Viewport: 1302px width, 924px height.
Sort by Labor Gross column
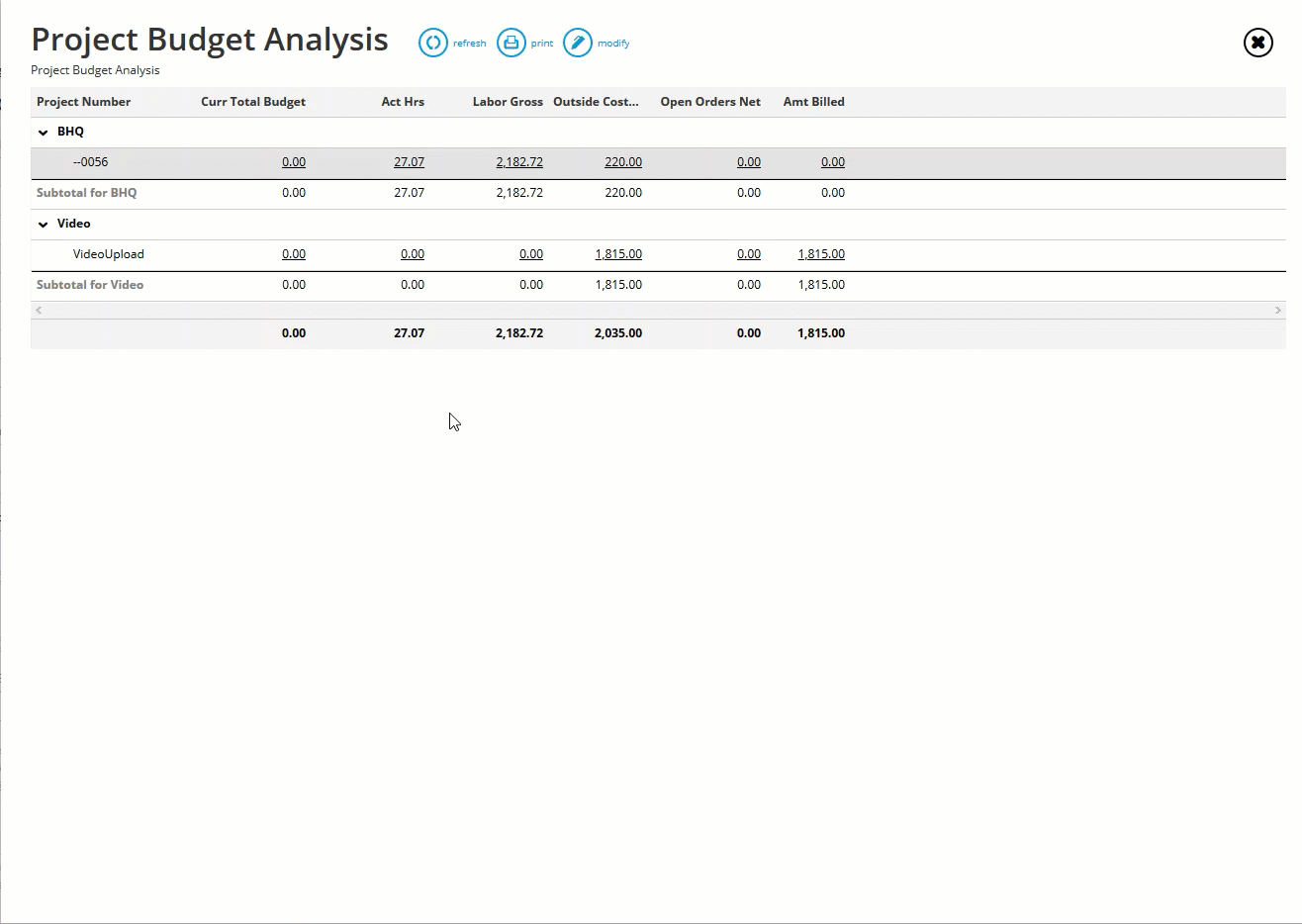pyautogui.click(x=508, y=102)
